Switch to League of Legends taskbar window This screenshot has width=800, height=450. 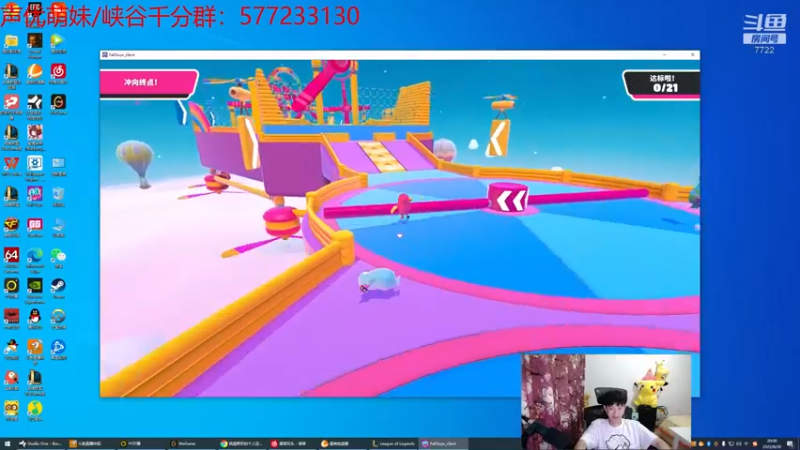pos(393,444)
